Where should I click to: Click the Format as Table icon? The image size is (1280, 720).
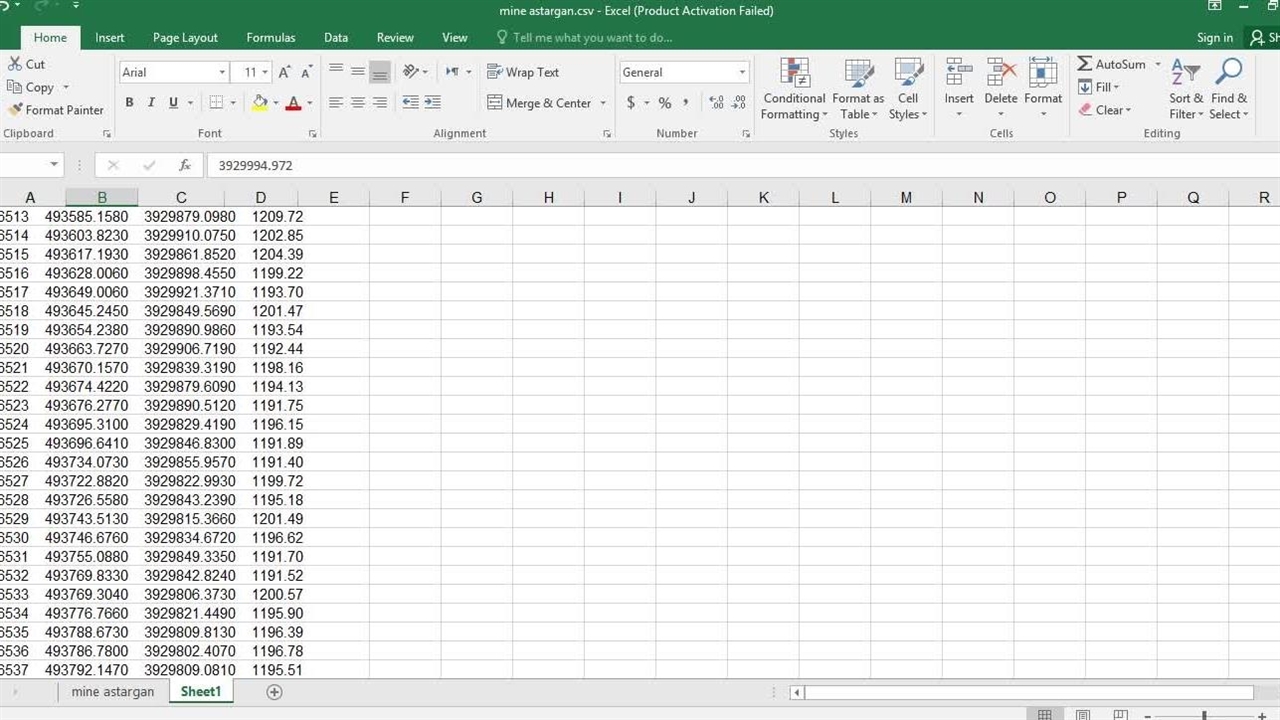point(858,74)
